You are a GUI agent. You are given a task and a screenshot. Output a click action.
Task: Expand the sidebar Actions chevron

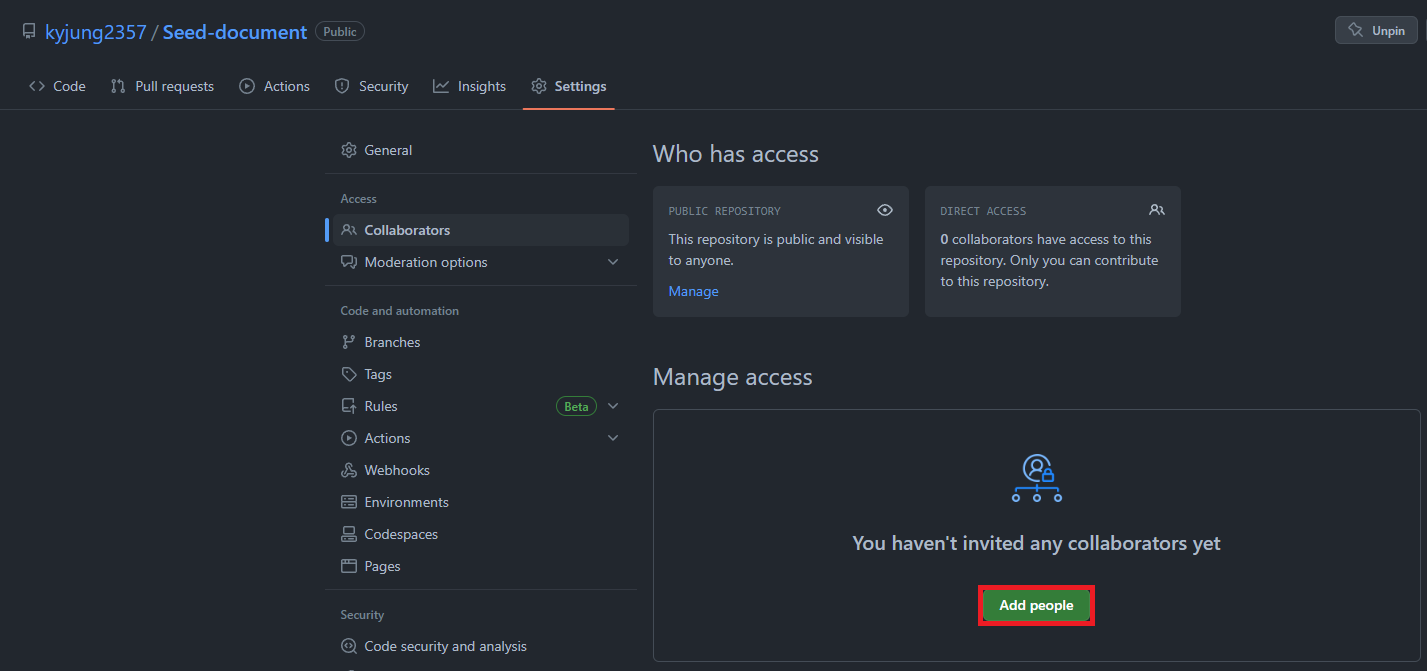[x=613, y=438]
